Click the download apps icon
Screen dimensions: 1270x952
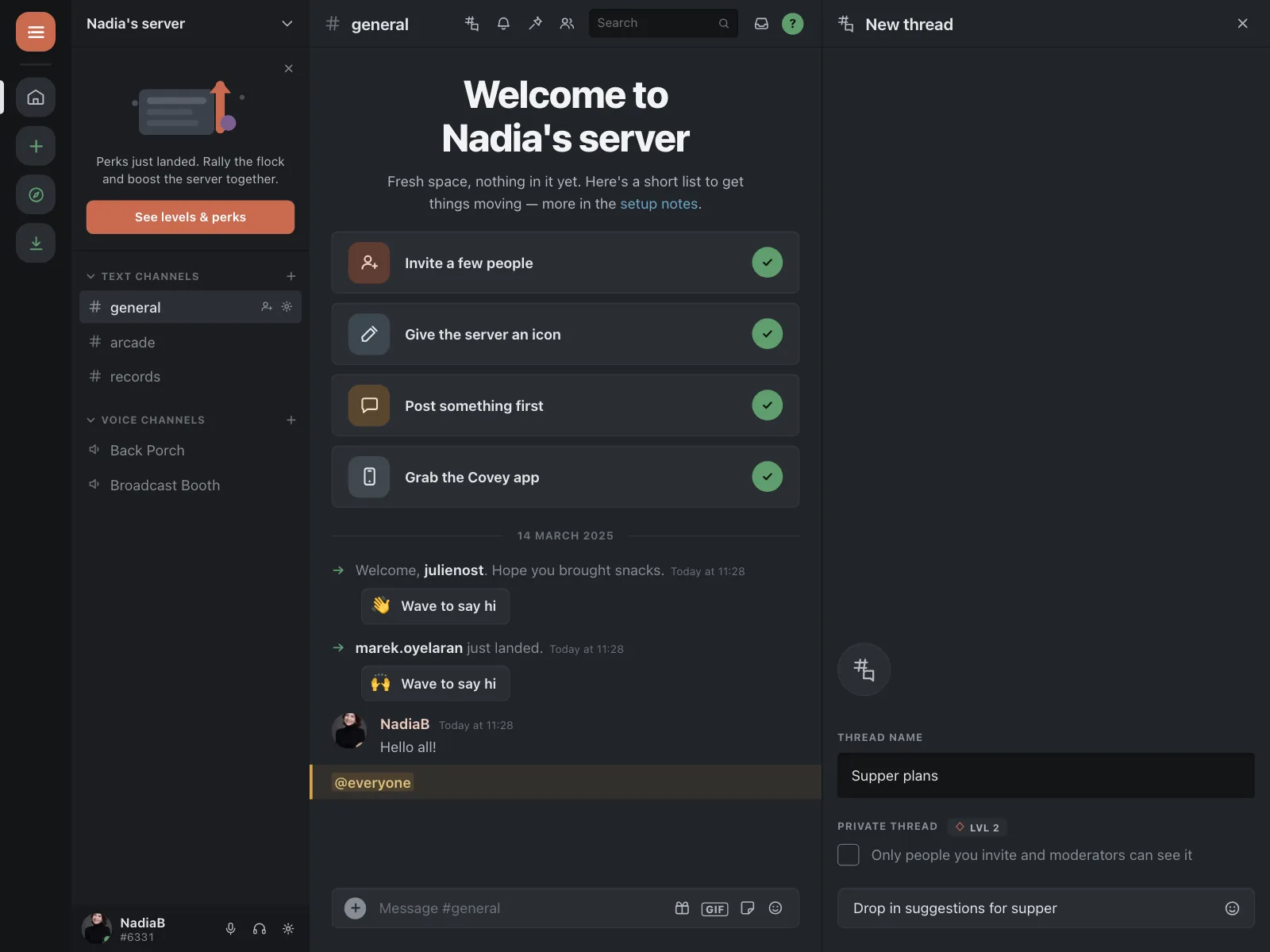click(36, 243)
